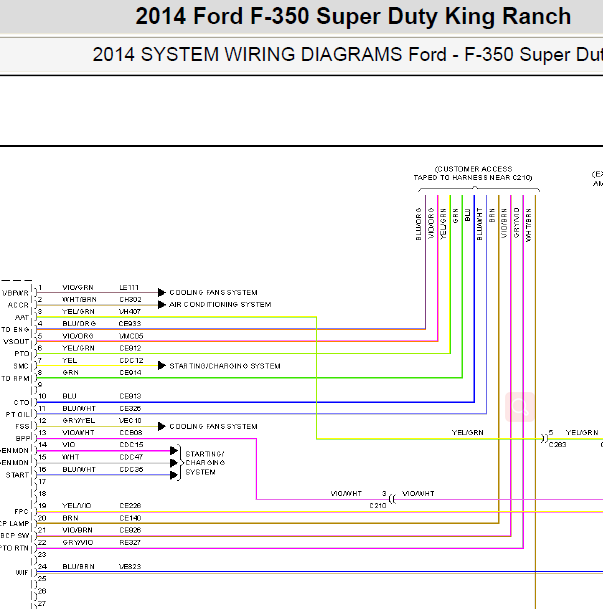Select wire code 'CH302'
The image size is (603, 609).
pyautogui.click(x=130, y=299)
